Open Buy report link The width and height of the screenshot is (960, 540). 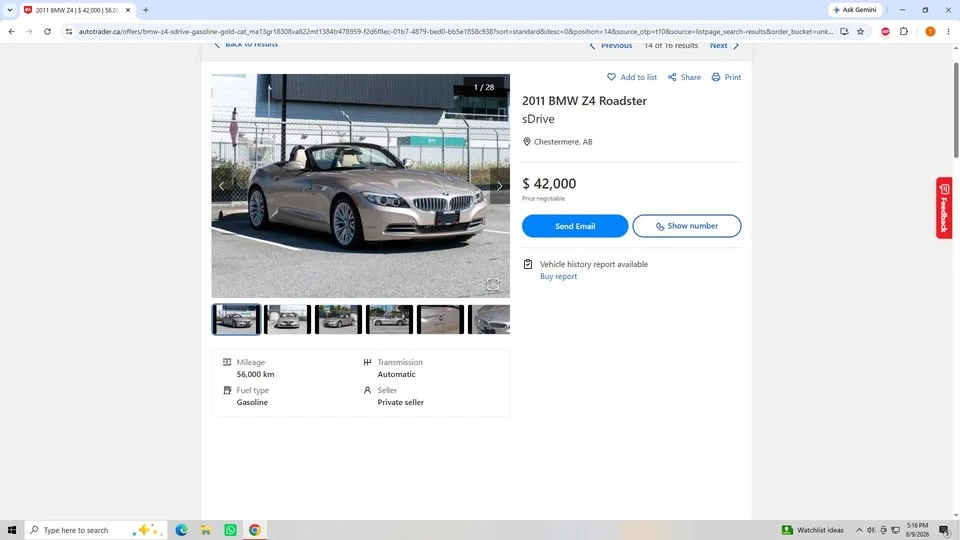tap(558, 276)
